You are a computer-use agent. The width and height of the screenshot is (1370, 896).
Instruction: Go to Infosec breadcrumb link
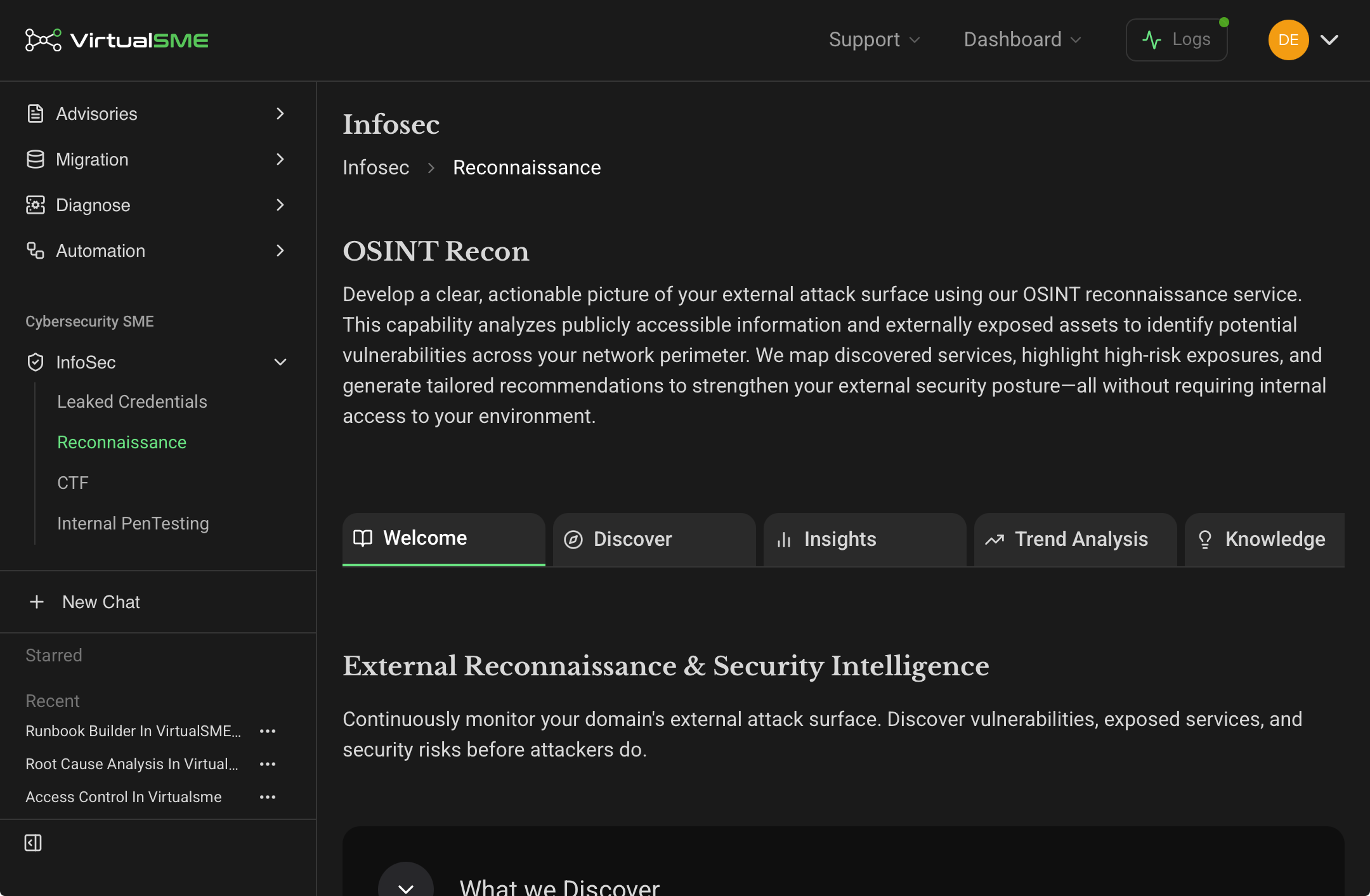(x=376, y=167)
